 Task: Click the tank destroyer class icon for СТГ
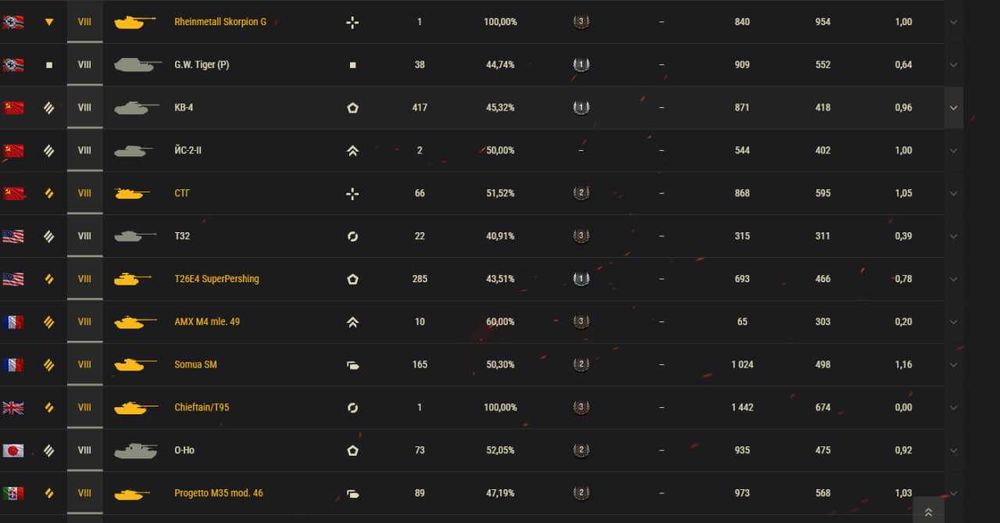click(352, 194)
